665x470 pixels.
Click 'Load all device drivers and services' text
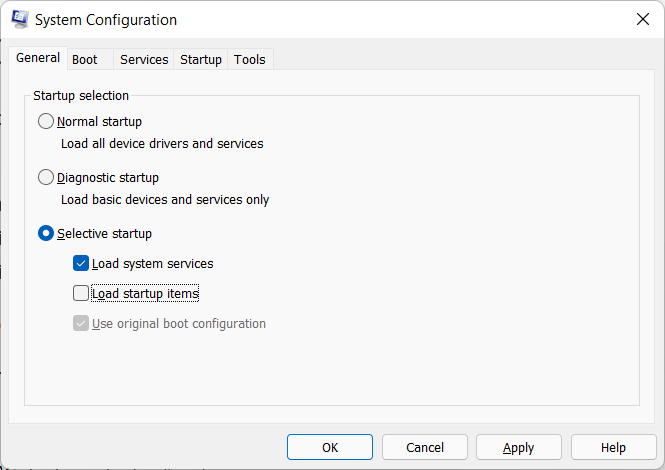pos(162,144)
